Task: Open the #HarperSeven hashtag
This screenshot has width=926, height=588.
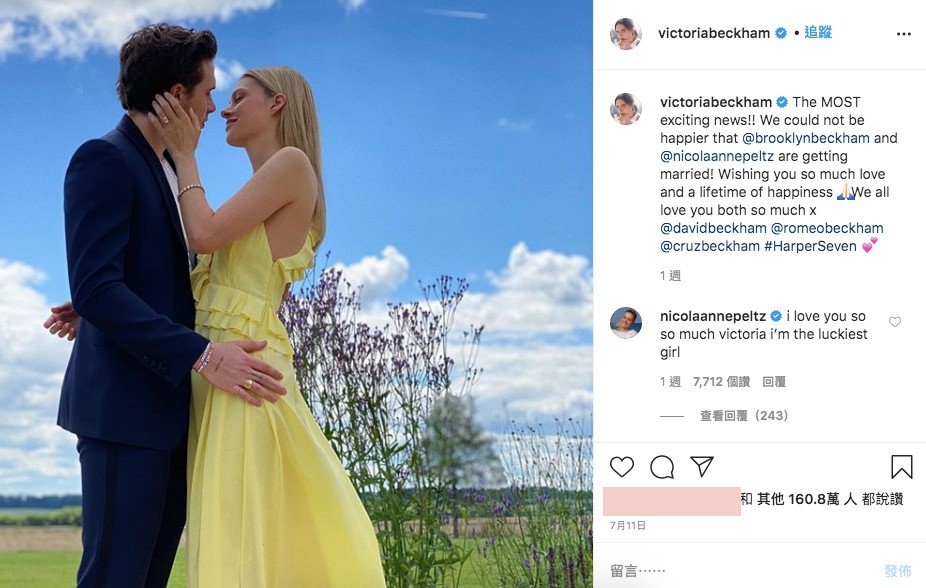Action: tap(810, 246)
